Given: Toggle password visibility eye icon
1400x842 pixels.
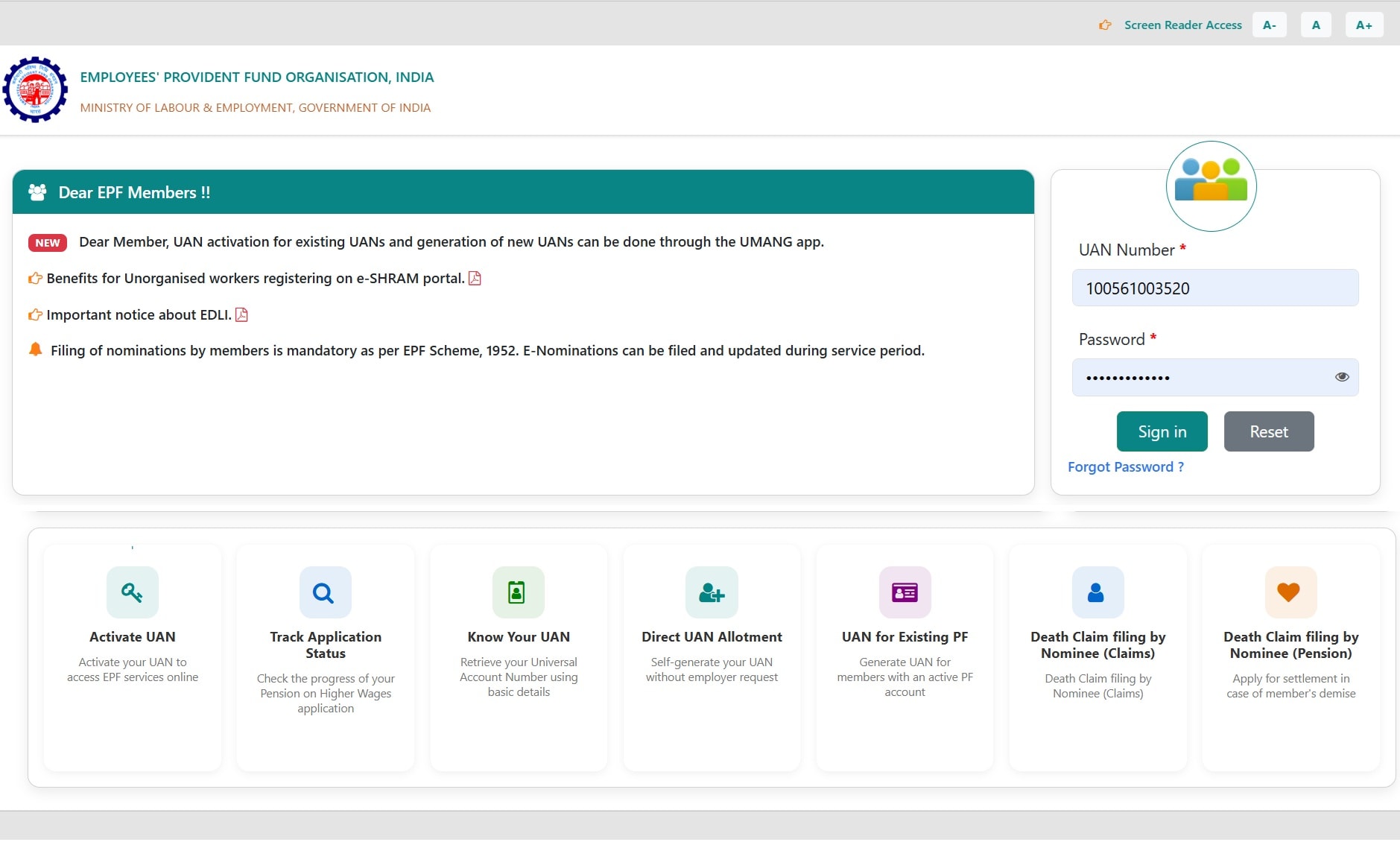Looking at the screenshot, I should point(1342,377).
